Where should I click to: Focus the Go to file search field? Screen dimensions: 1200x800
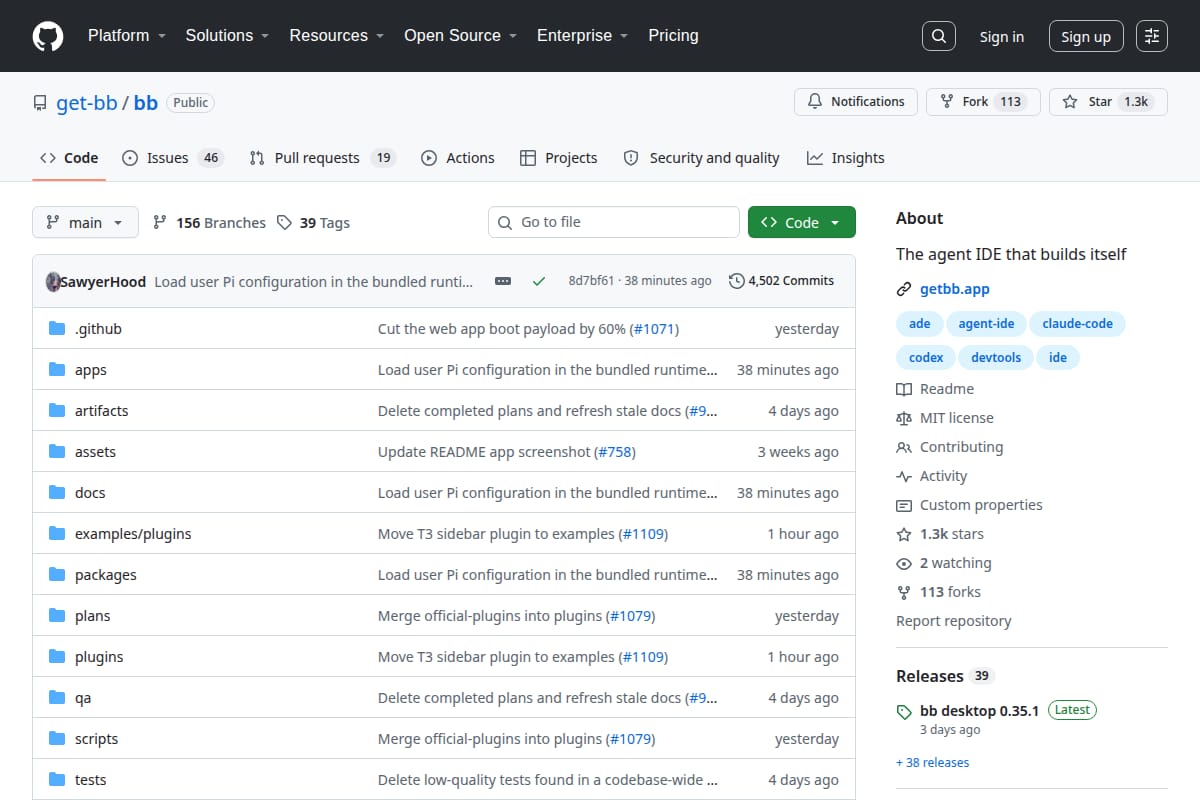coord(614,222)
